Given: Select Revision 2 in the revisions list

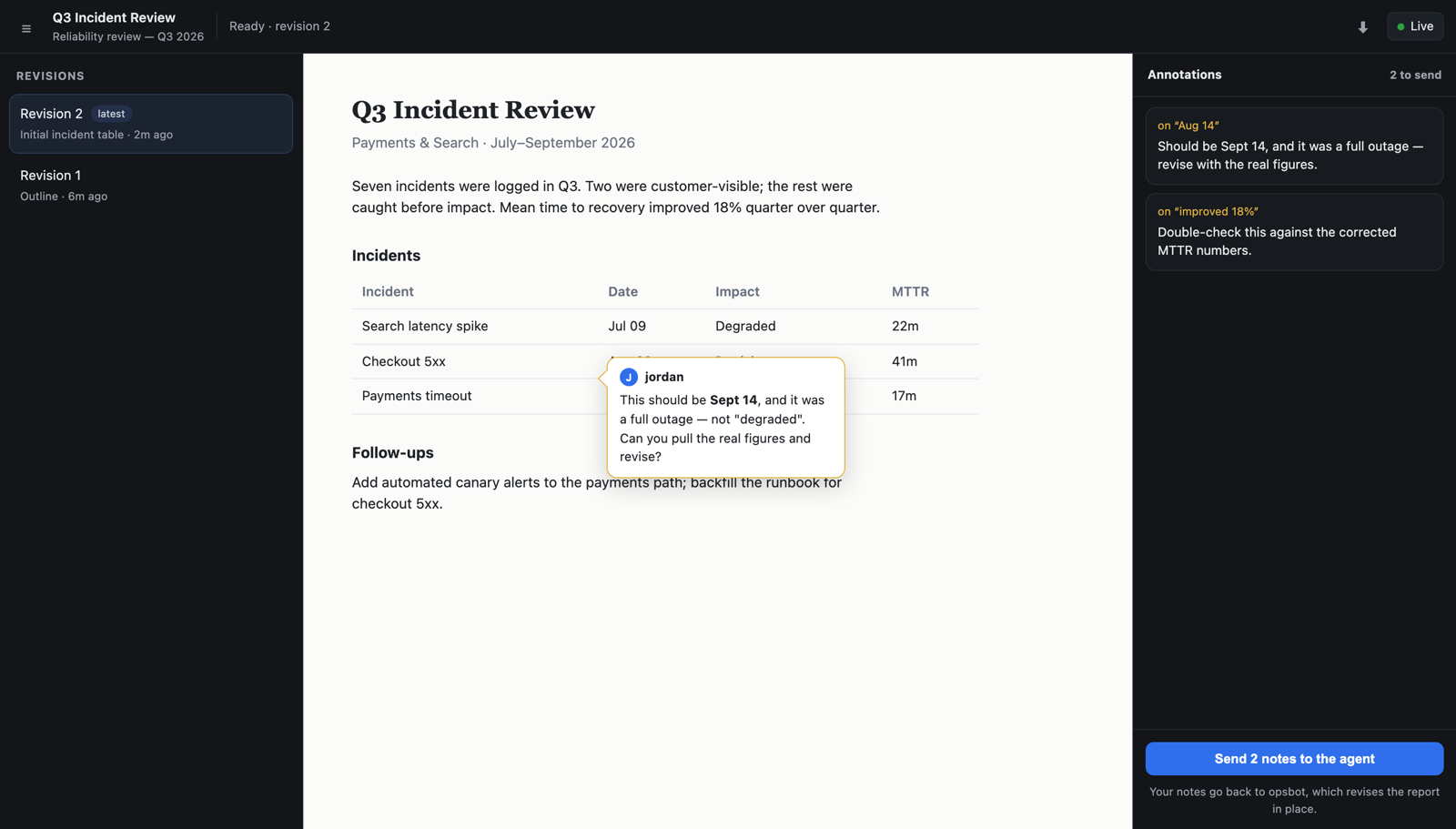Looking at the screenshot, I should click(x=151, y=124).
